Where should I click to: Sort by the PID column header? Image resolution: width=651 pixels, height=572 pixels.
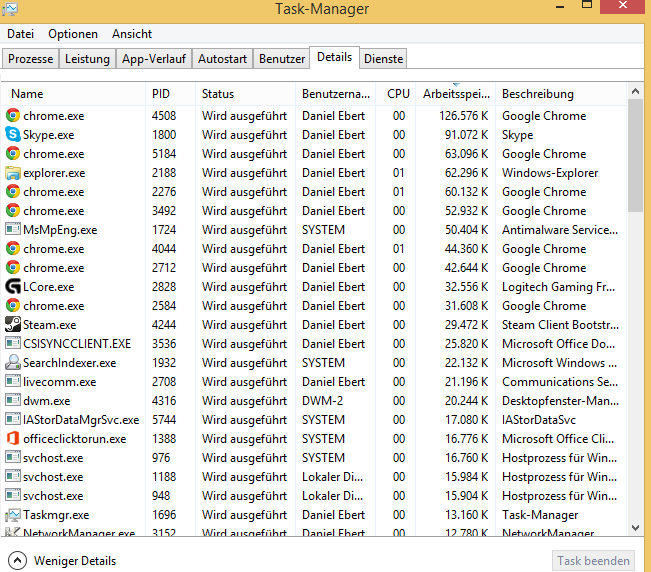[170, 94]
